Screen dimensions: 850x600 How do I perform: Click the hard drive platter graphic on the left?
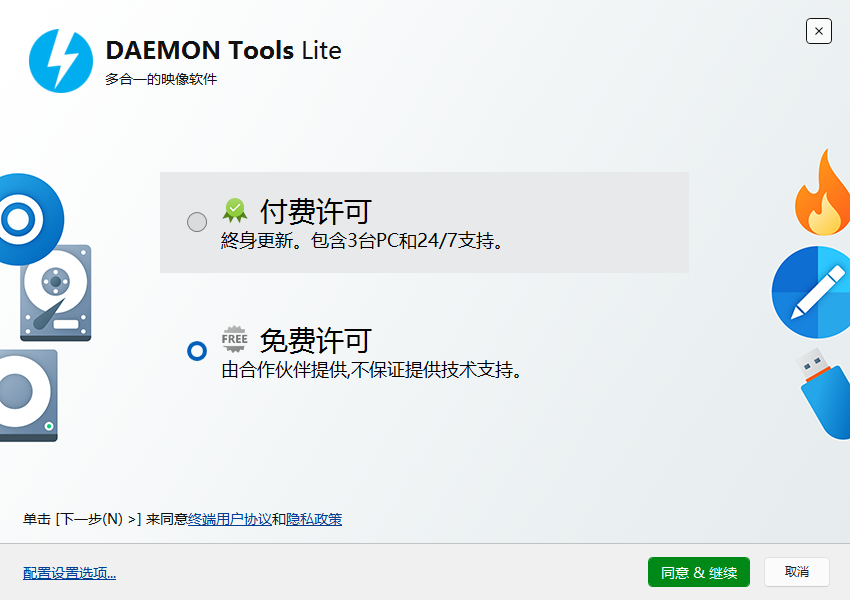point(55,295)
